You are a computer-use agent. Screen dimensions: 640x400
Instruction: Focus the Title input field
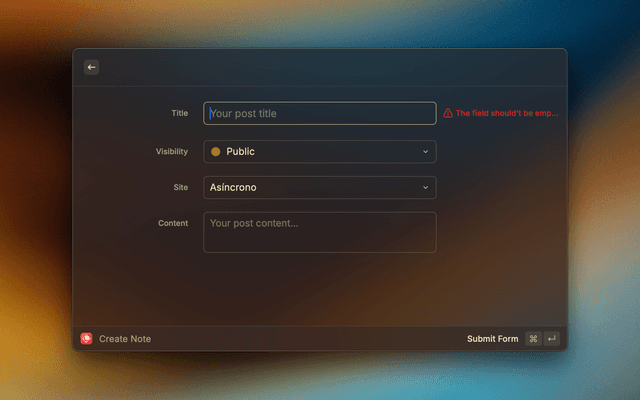pyautogui.click(x=319, y=113)
